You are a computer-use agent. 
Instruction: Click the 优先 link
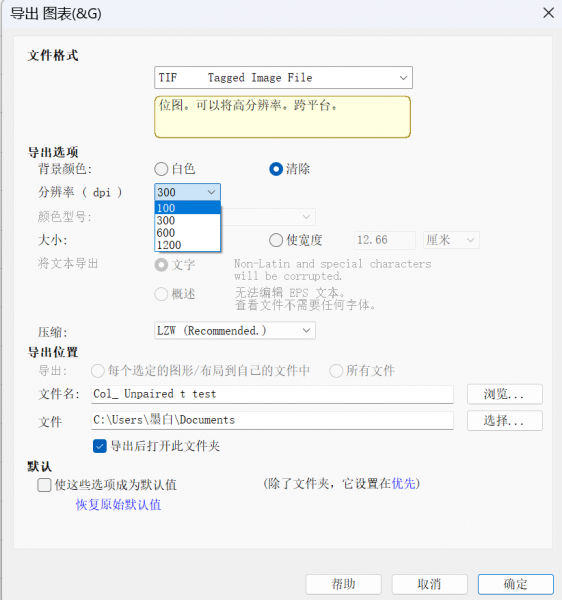[403, 484]
